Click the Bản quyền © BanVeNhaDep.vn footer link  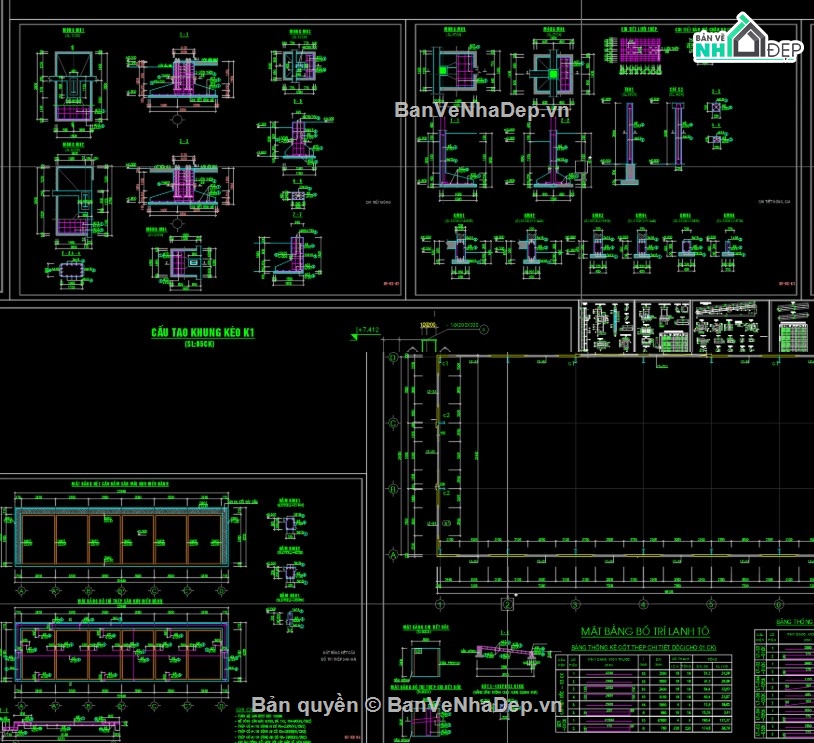[x=400, y=704]
